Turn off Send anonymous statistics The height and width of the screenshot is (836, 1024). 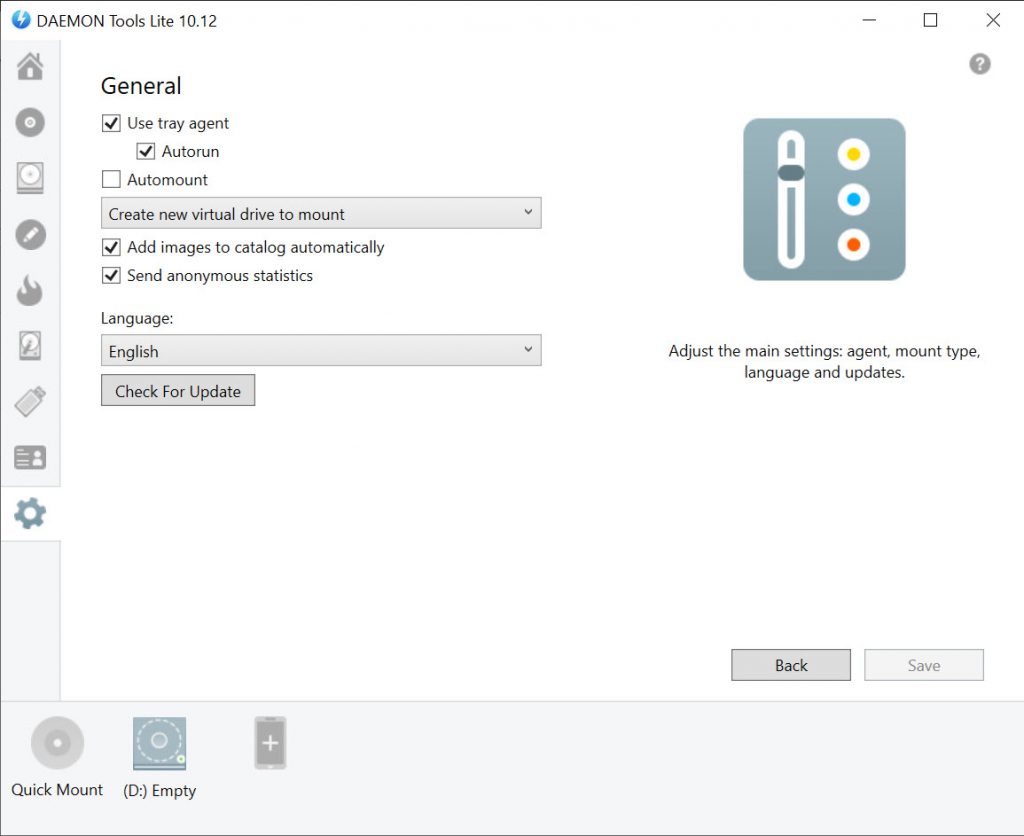(x=111, y=276)
